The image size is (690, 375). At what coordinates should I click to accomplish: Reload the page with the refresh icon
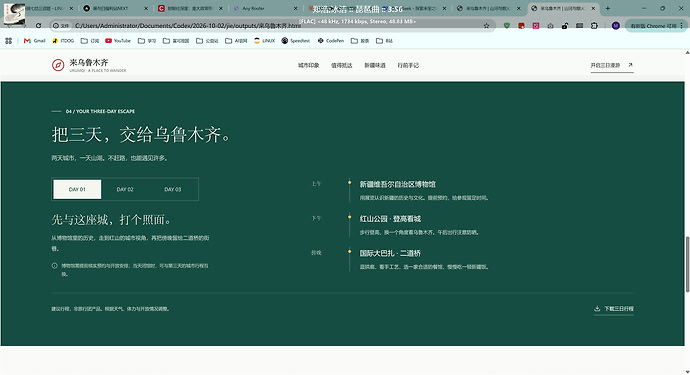(38, 26)
